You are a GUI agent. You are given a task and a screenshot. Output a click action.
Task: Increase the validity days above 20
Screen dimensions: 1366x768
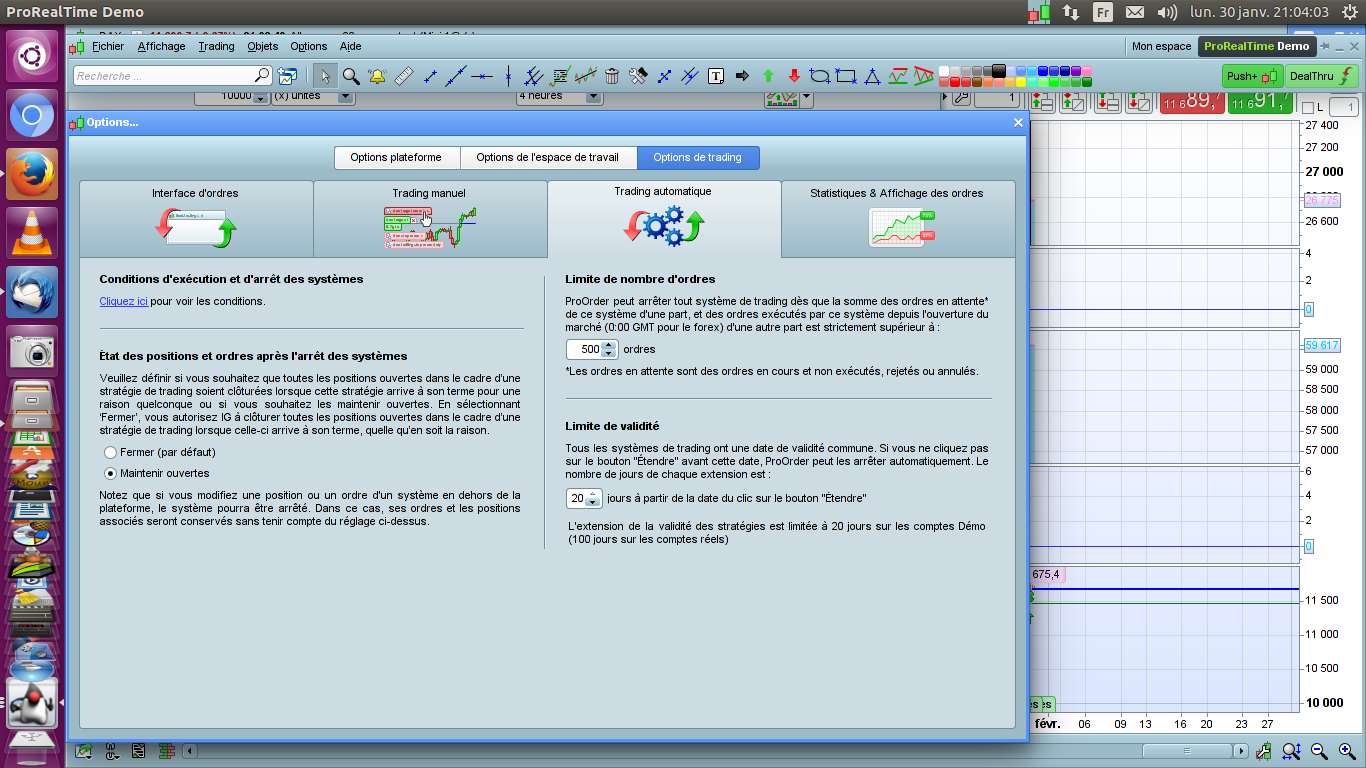tap(592, 493)
